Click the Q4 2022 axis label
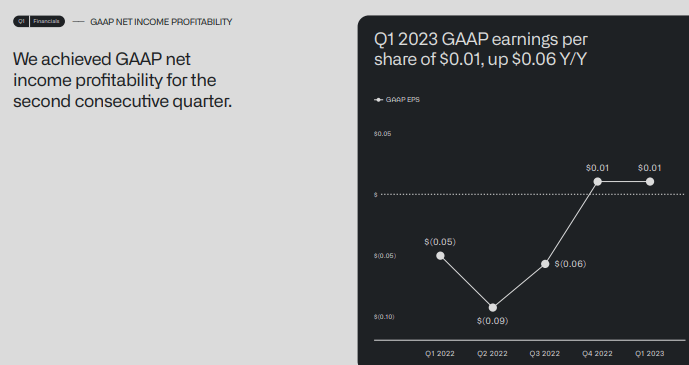689x365 pixels. pyautogui.click(x=597, y=354)
